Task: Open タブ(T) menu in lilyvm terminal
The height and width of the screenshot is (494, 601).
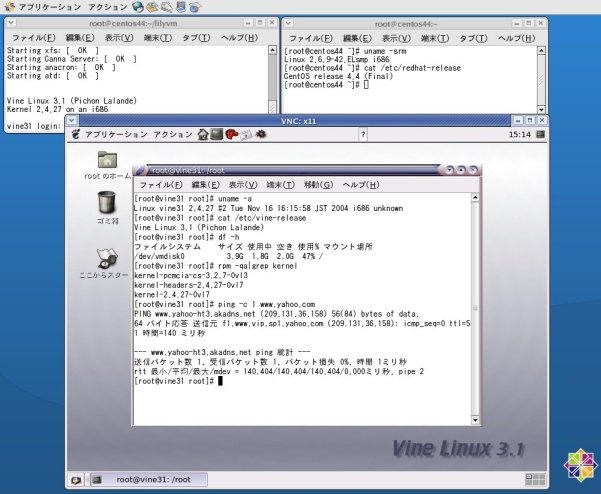Action: [x=196, y=38]
